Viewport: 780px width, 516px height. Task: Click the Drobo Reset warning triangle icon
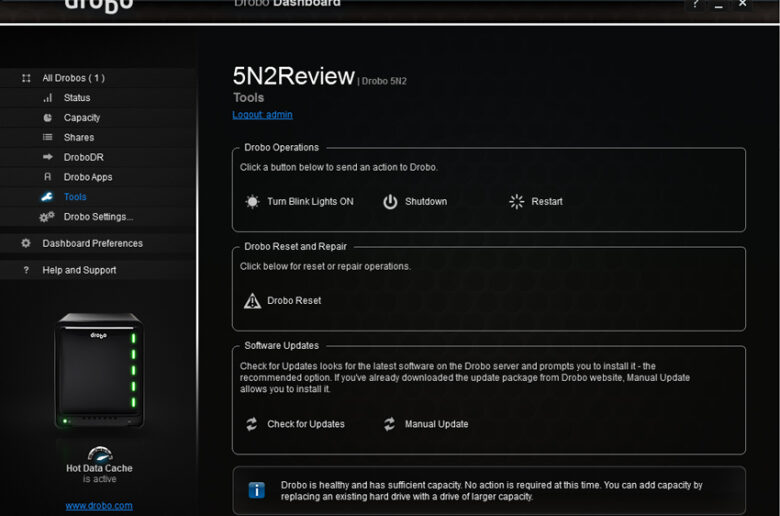pos(252,301)
